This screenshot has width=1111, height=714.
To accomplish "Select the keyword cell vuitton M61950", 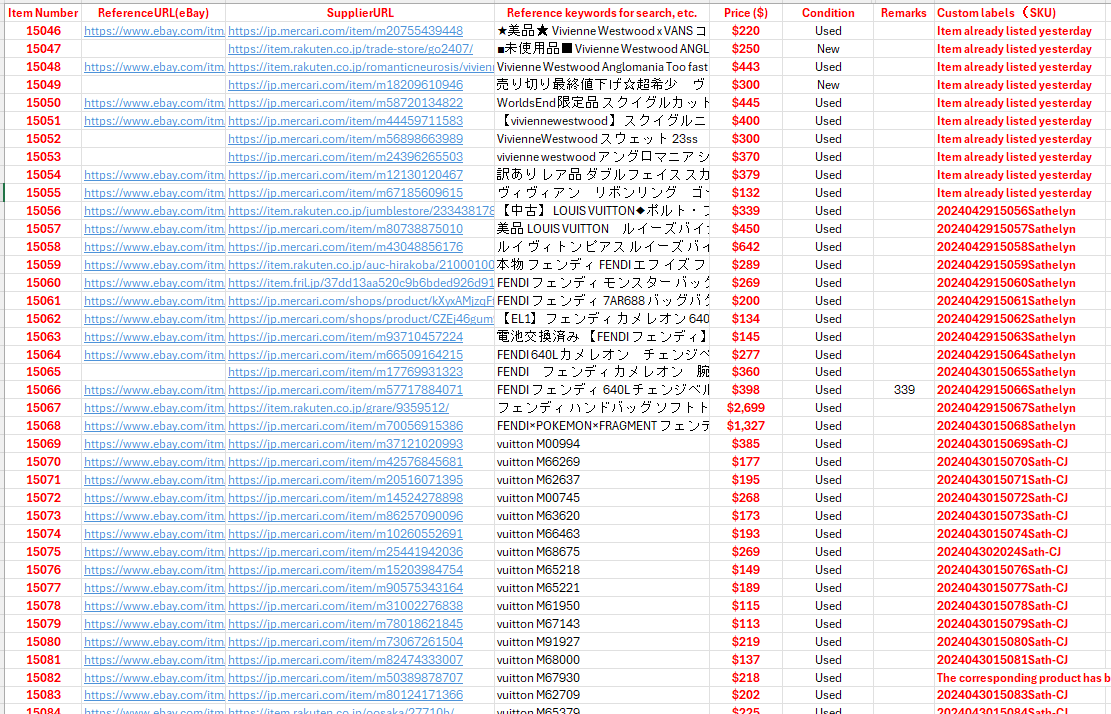I will pyautogui.click(x=602, y=606).
